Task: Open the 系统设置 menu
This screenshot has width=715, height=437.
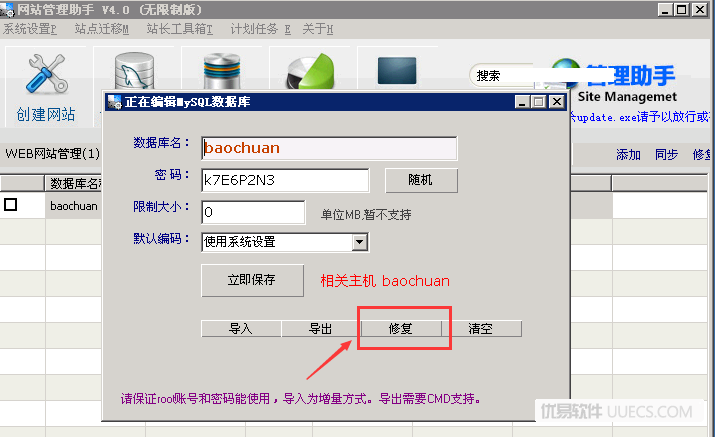Action: pyautogui.click(x=30, y=30)
